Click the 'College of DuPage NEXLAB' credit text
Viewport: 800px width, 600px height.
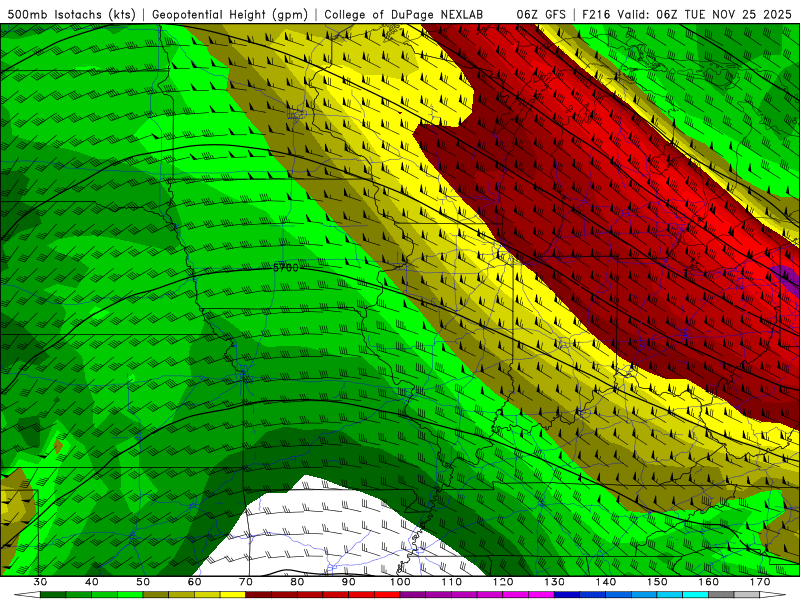403,14
